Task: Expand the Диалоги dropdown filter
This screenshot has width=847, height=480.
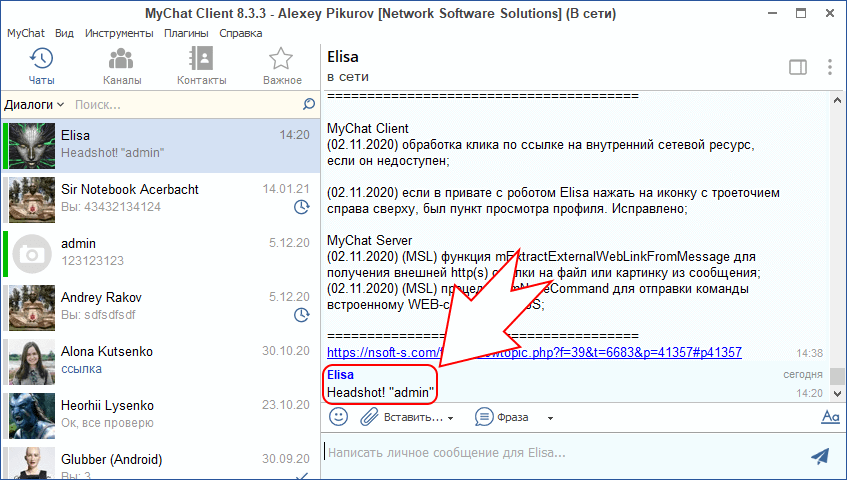Action: (x=34, y=104)
